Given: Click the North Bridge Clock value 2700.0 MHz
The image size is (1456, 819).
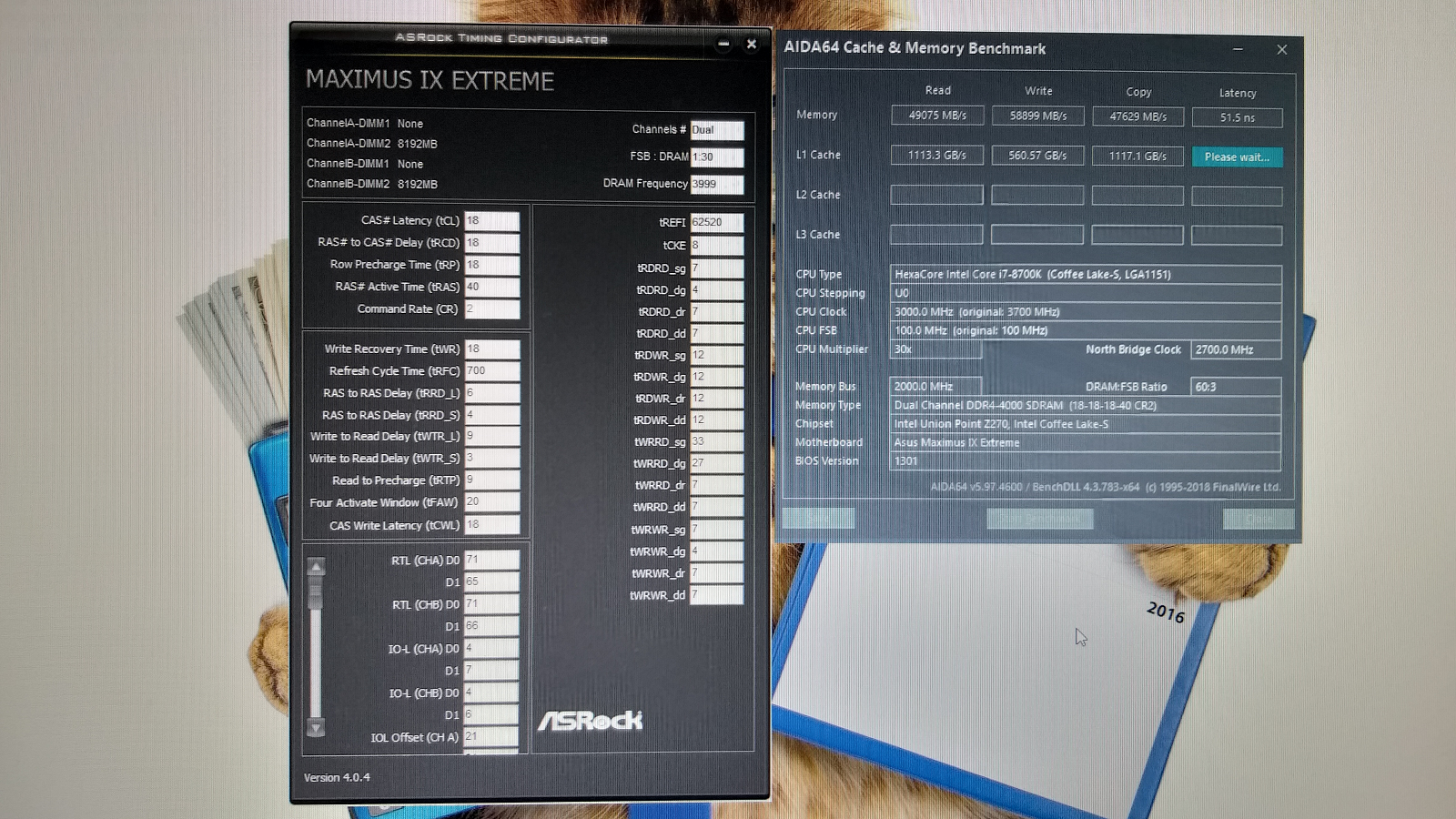Looking at the screenshot, I should [x=1237, y=349].
